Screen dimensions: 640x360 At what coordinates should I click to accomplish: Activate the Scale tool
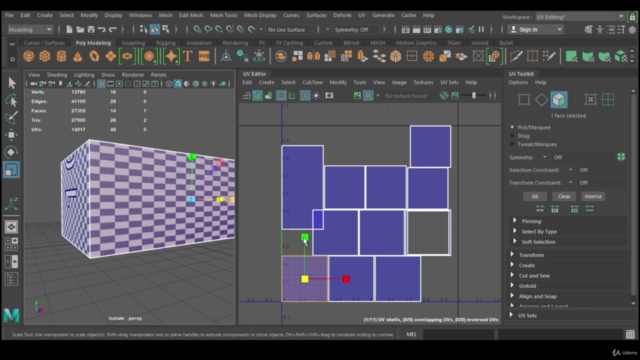click(x=11, y=169)
